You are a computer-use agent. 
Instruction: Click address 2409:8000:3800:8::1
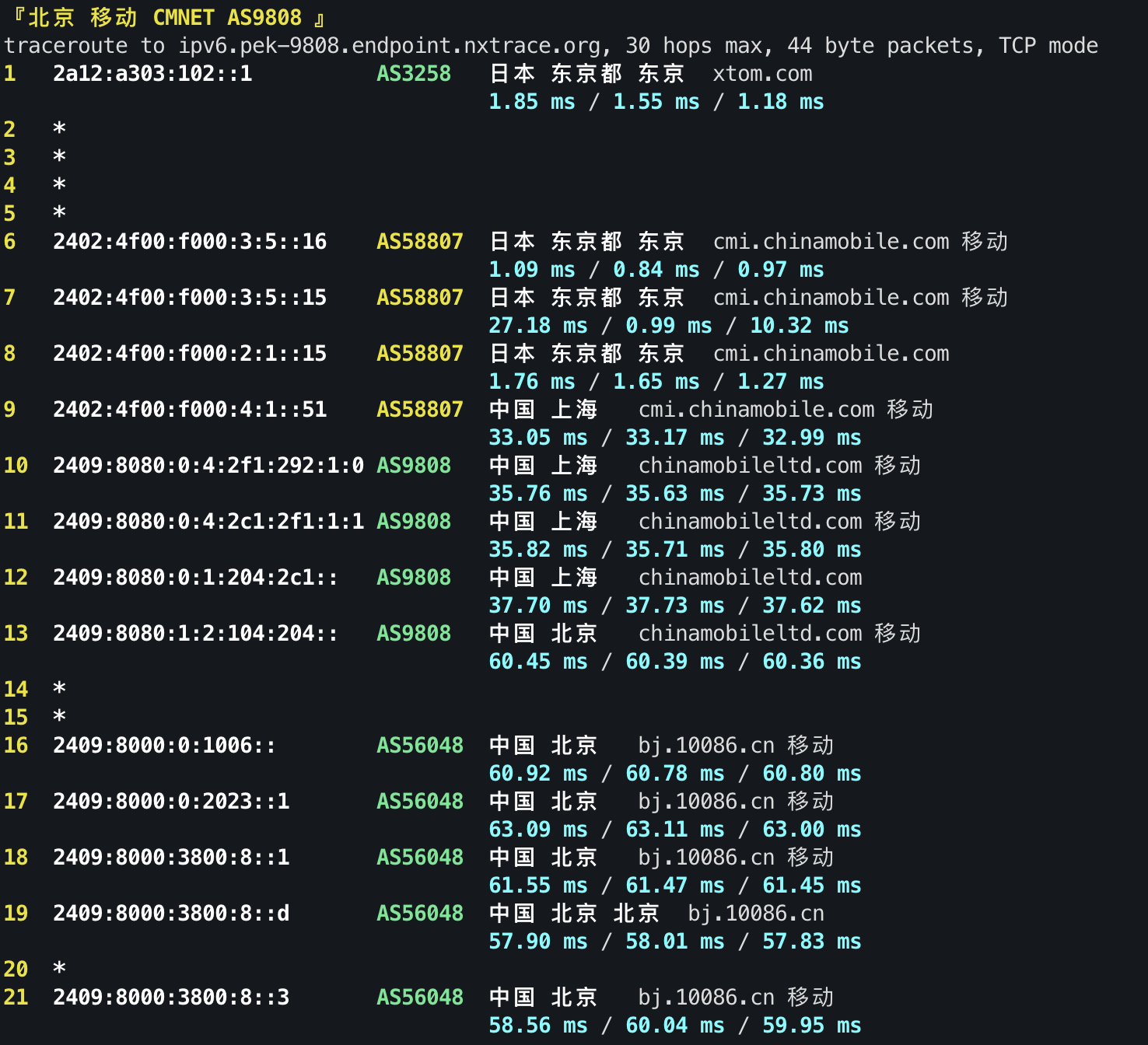(x=171, y=858)
